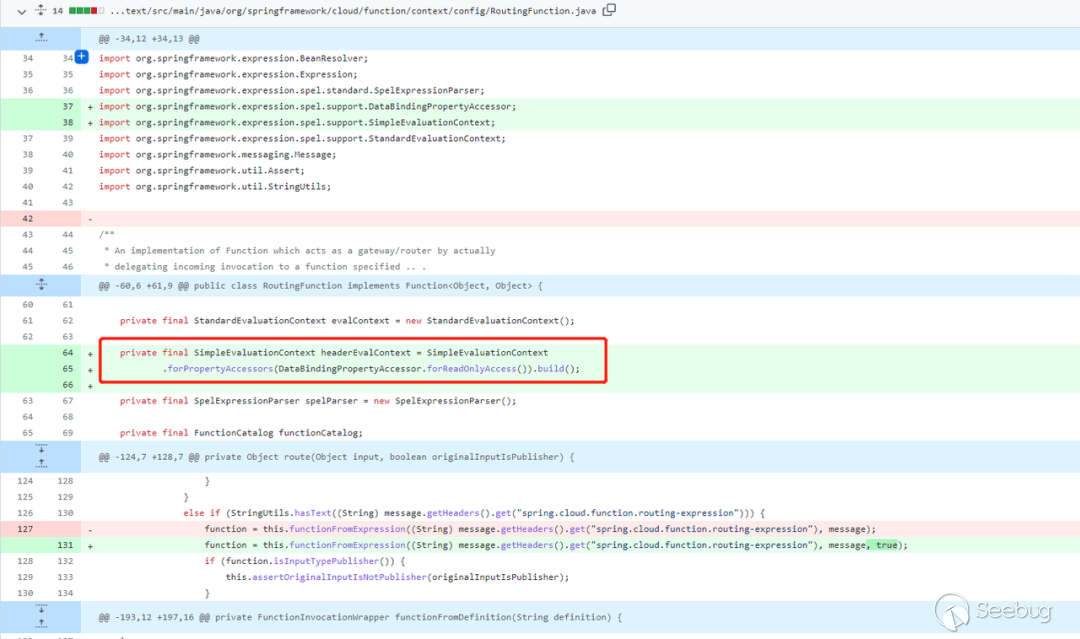Select the comment line 'An implementation of Function'
The width and height of the screenshot is (1080, 639).
point(300,251)
